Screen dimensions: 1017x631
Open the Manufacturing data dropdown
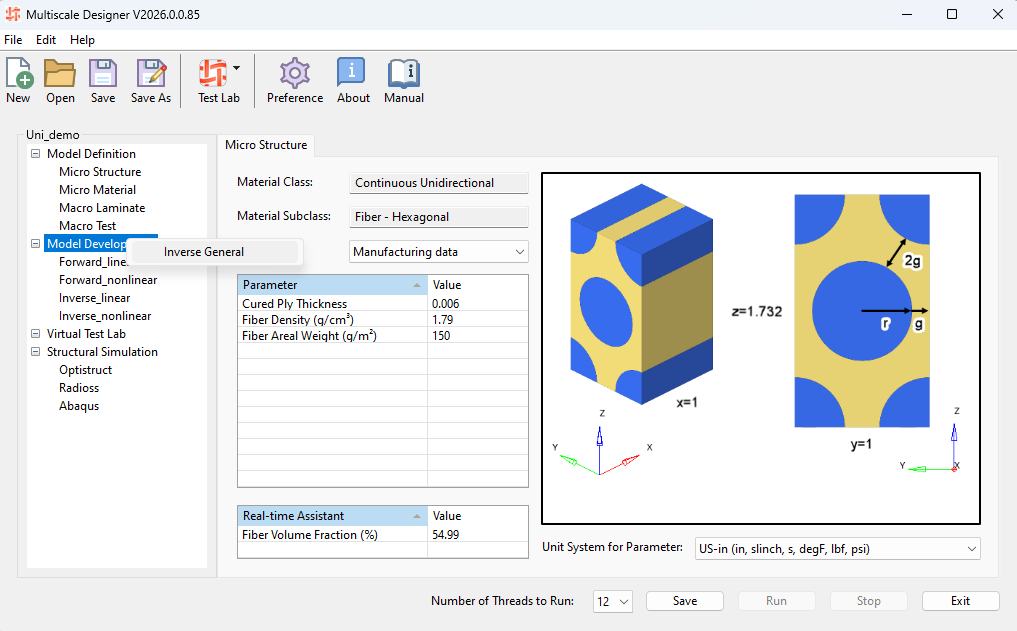pos(438,252)
